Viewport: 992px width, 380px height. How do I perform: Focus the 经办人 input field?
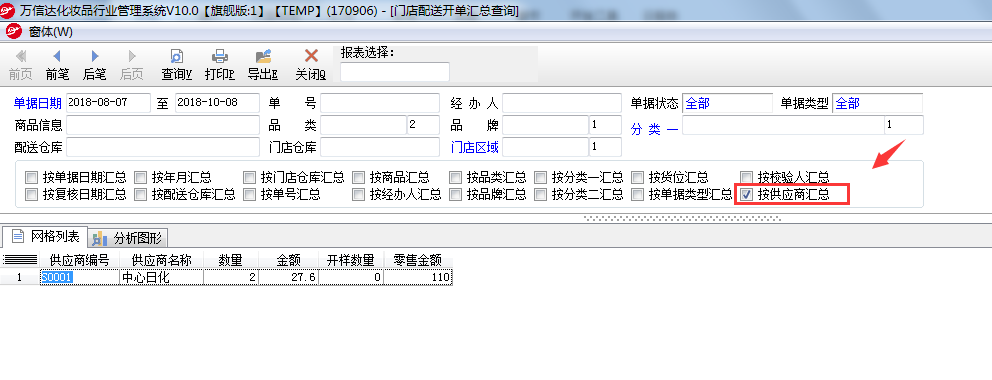[562, 103]
